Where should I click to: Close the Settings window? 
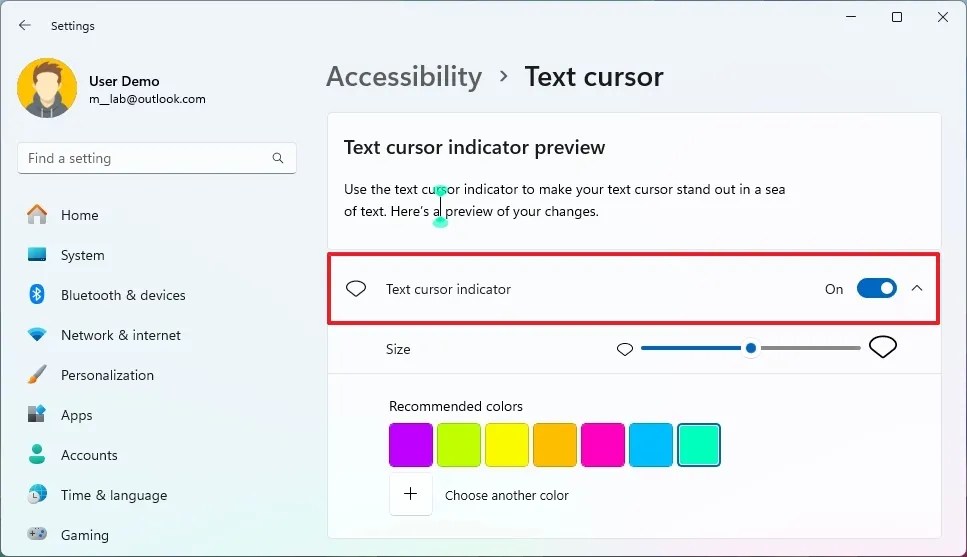click(943, 17)
